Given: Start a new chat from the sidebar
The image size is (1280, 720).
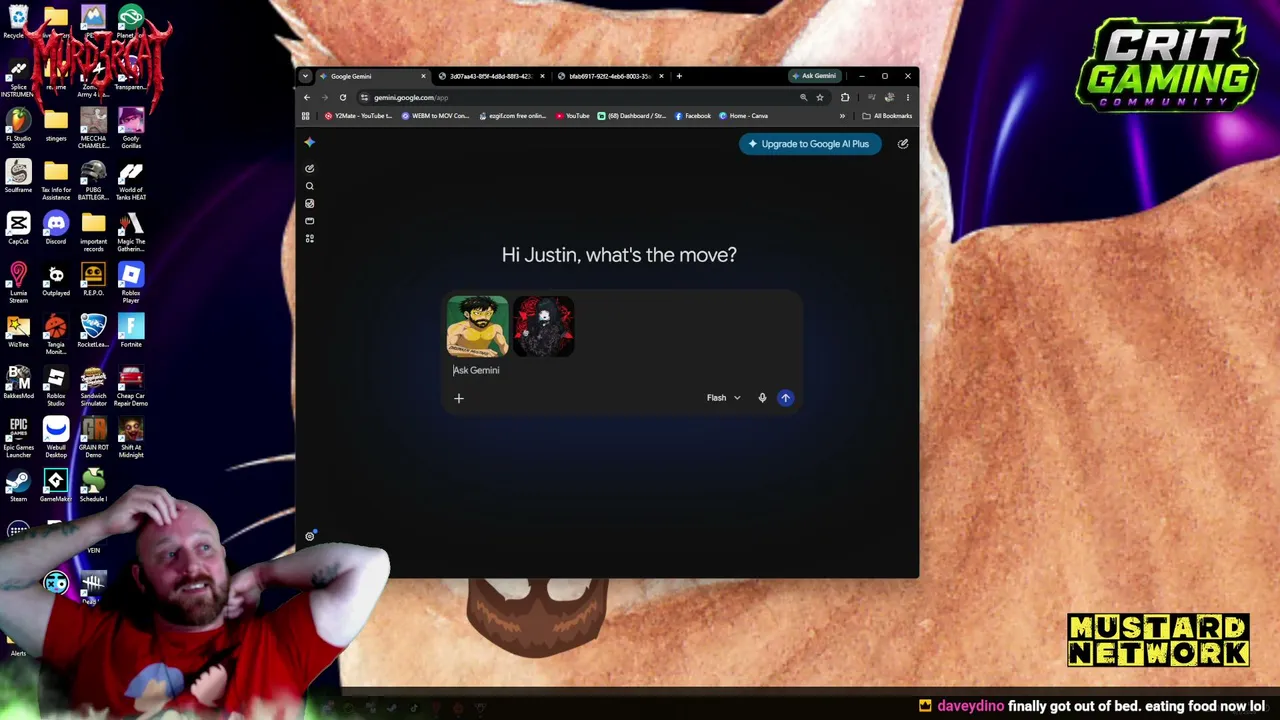Looking at the screenshot, I should pos(309,168).
